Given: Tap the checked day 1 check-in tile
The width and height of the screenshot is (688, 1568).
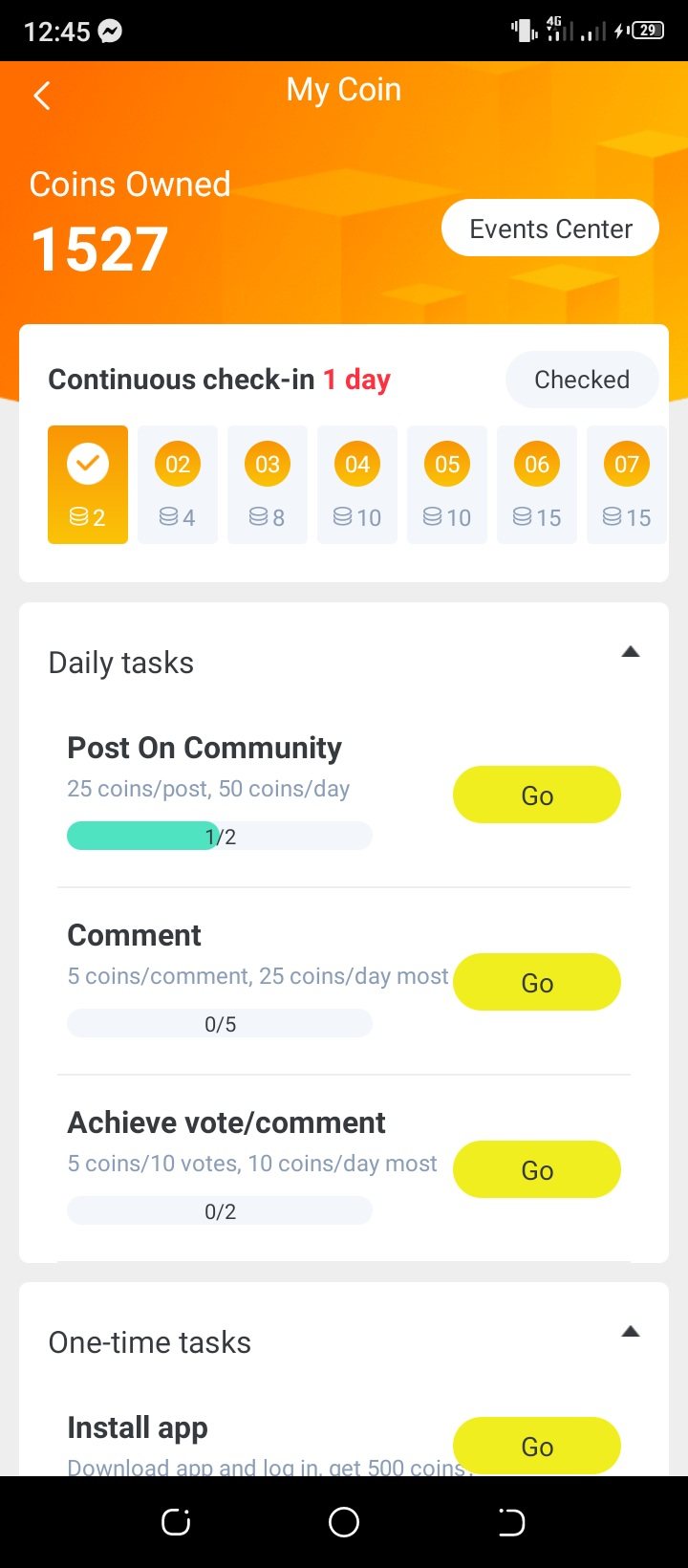Looking at the screenshot, I should tap(88, 484).
